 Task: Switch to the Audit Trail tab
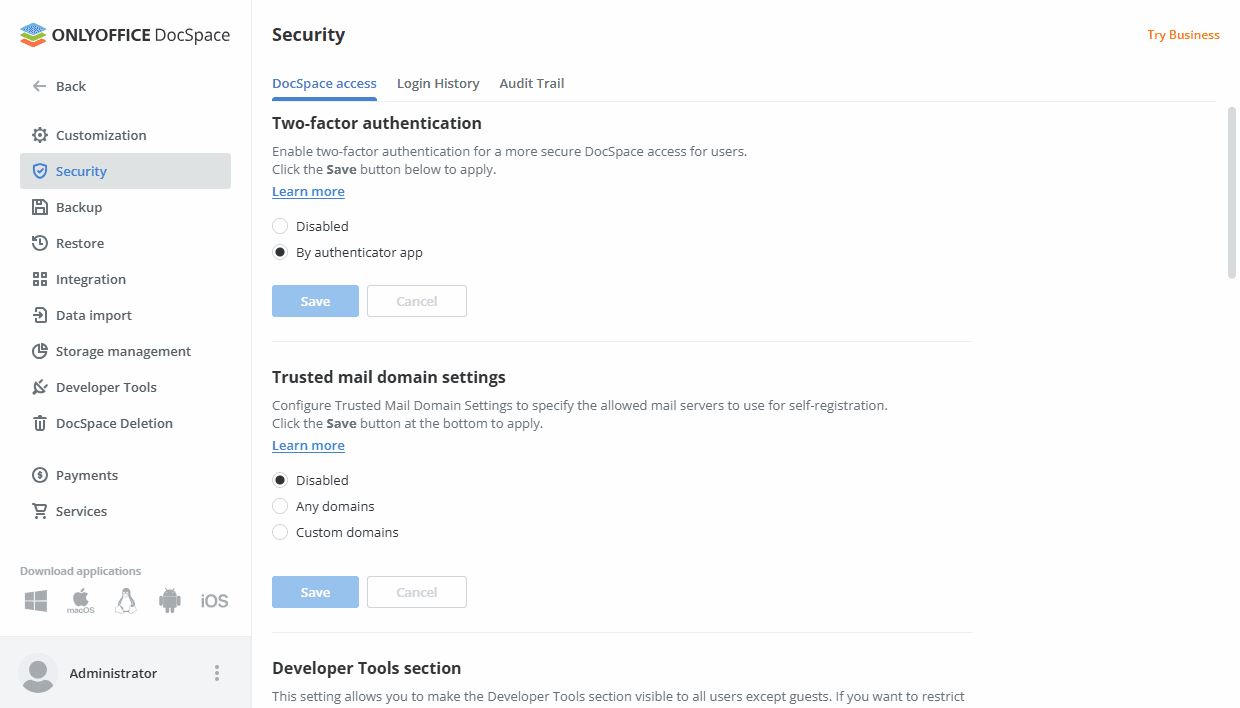[531, 83]
